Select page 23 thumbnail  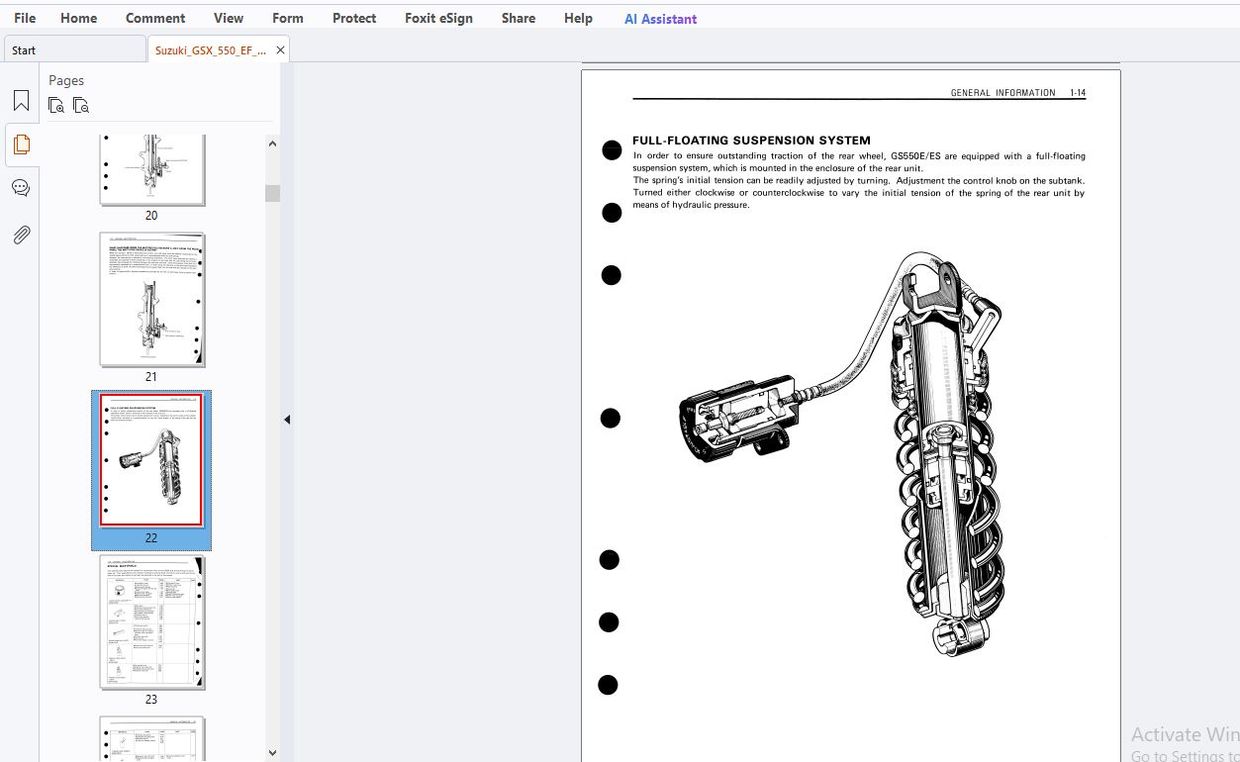[152, 622]
